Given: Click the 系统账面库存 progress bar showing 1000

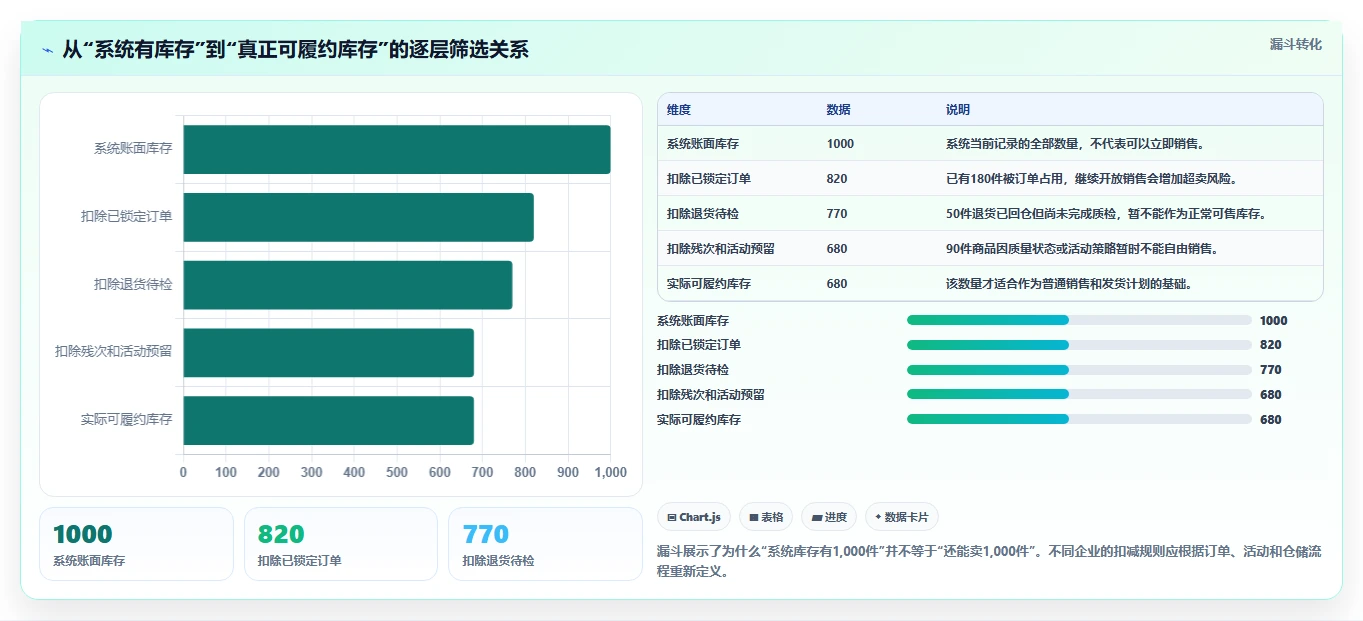Looking at the screenshot, I should 1079,320.
